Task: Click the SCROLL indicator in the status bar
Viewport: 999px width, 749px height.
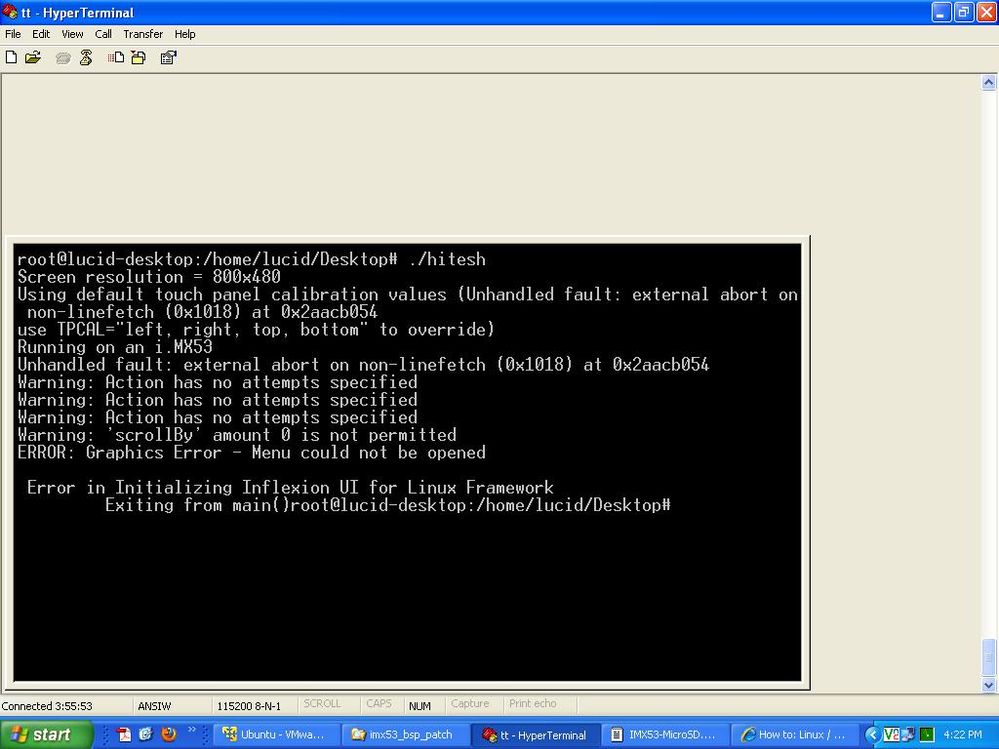Action: tap(322, 704)
